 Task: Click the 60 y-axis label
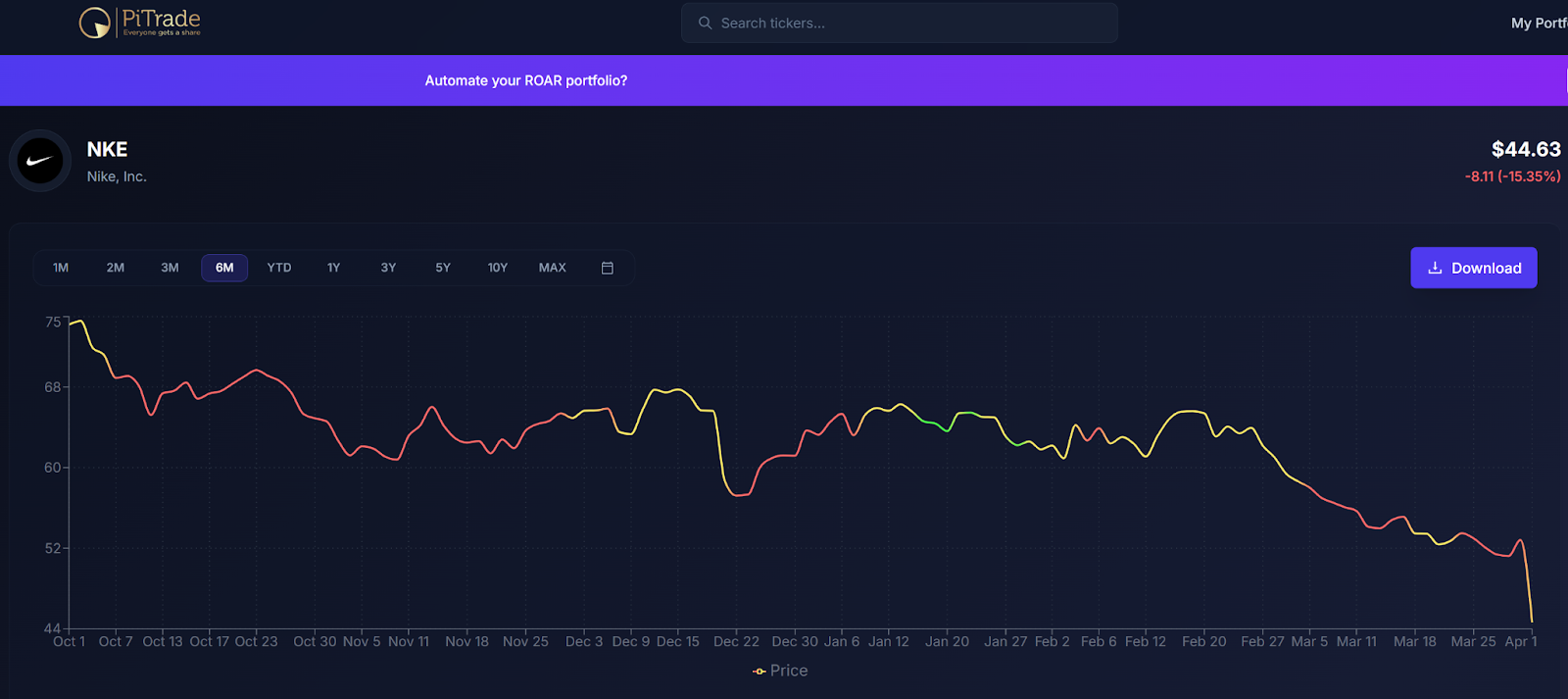tap(53, 468)
